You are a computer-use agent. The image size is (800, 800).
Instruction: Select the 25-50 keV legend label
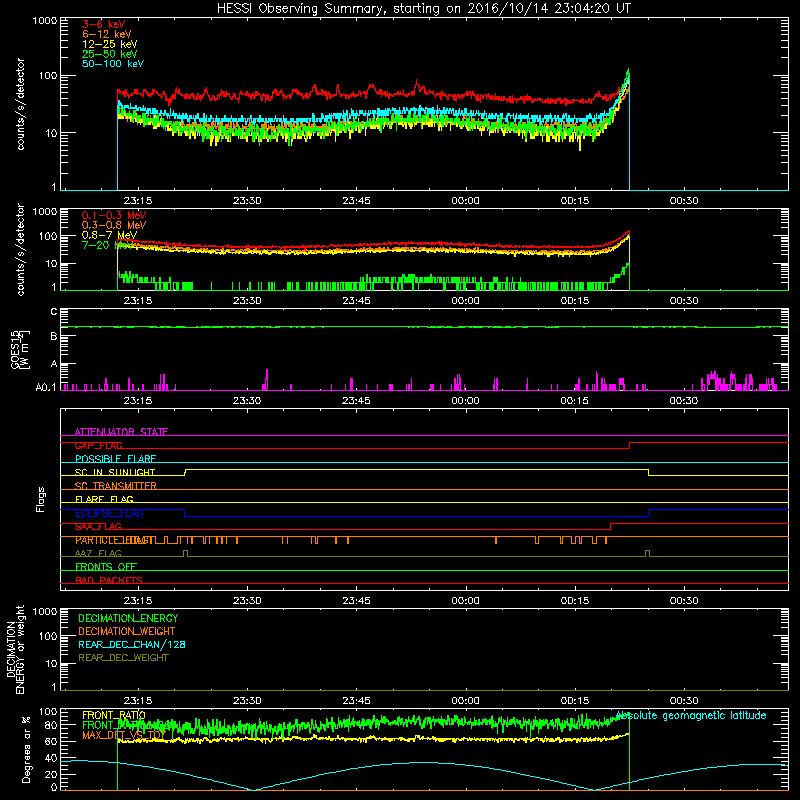[110, 54]
